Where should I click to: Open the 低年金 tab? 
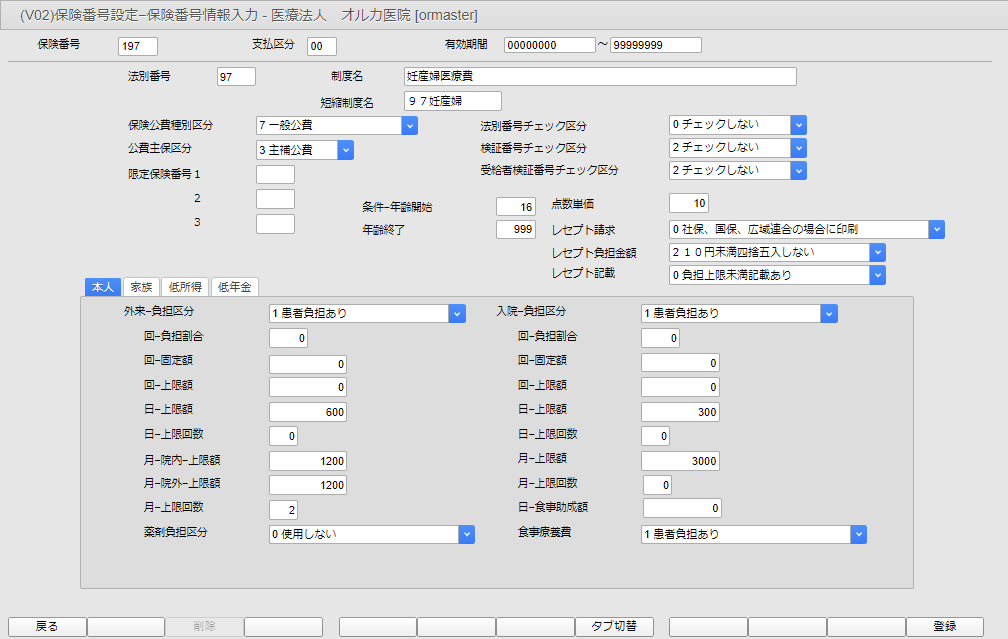234,288
